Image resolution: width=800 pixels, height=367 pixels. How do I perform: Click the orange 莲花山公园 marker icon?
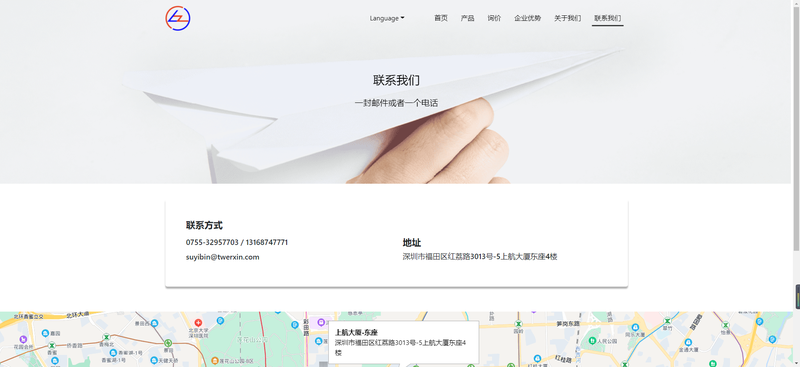point(215,360)
